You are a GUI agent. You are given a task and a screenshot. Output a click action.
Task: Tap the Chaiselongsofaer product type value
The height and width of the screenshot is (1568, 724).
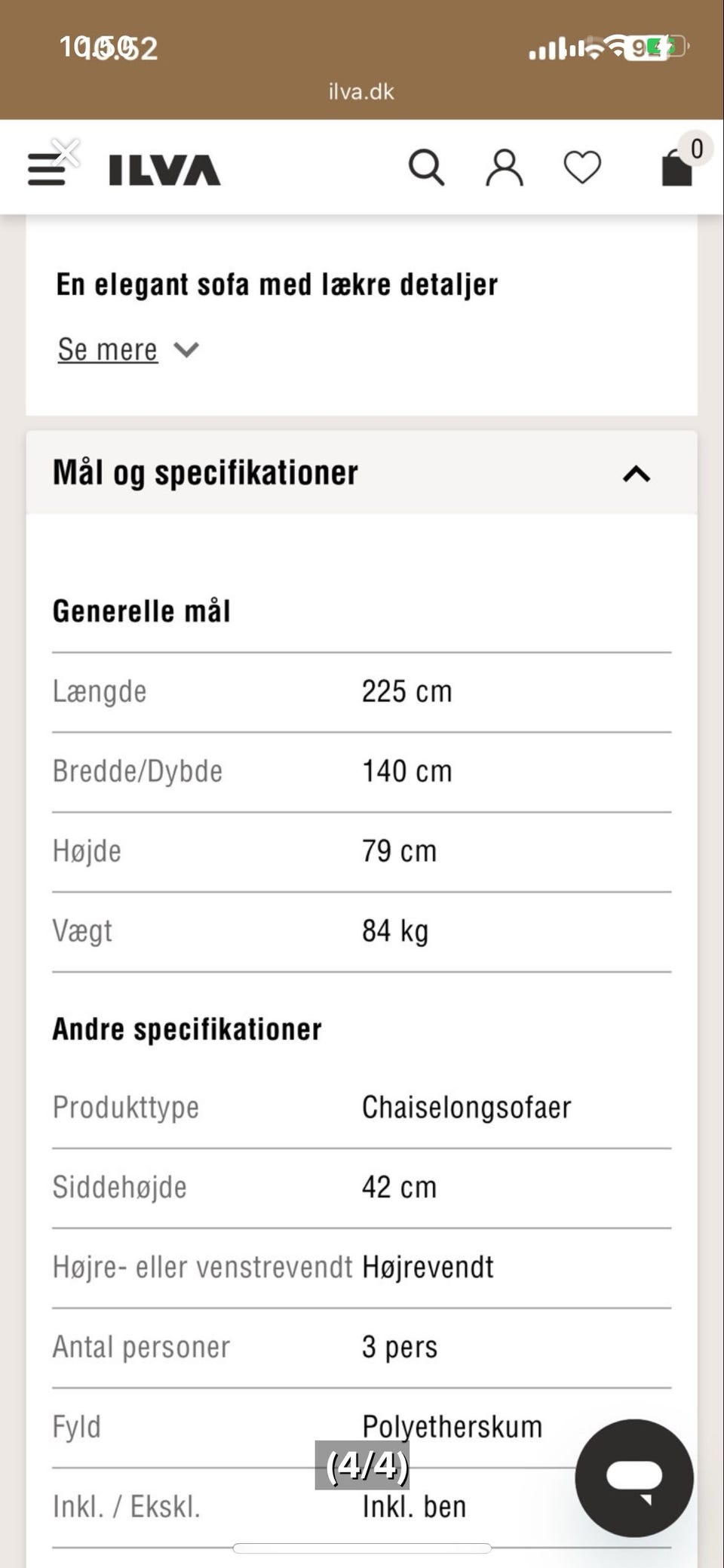pos(468,1107)
